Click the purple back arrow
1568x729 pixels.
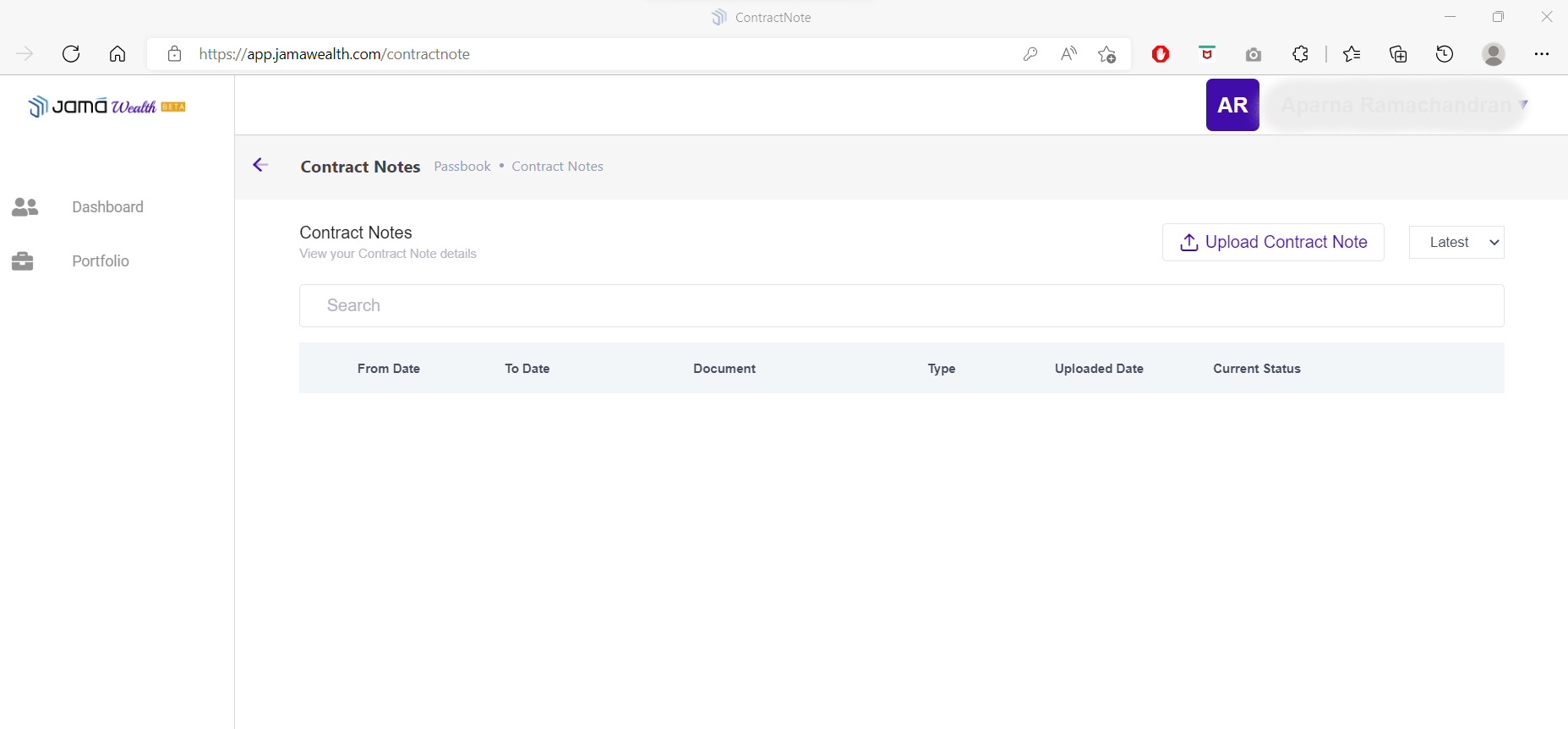coord(260,165)
